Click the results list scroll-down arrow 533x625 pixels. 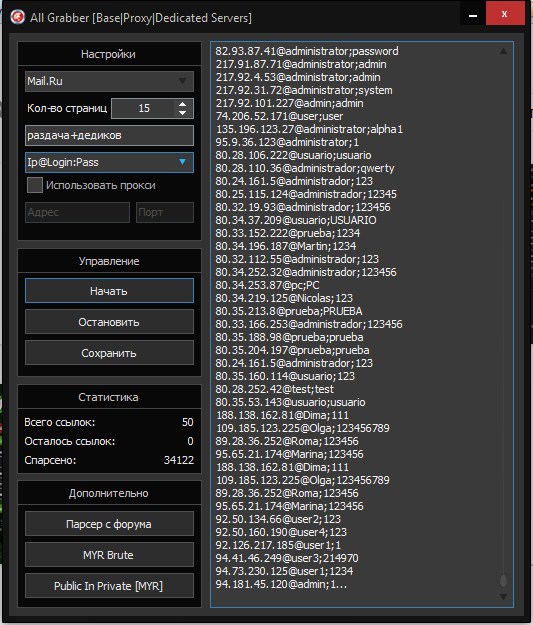[503, 597]
